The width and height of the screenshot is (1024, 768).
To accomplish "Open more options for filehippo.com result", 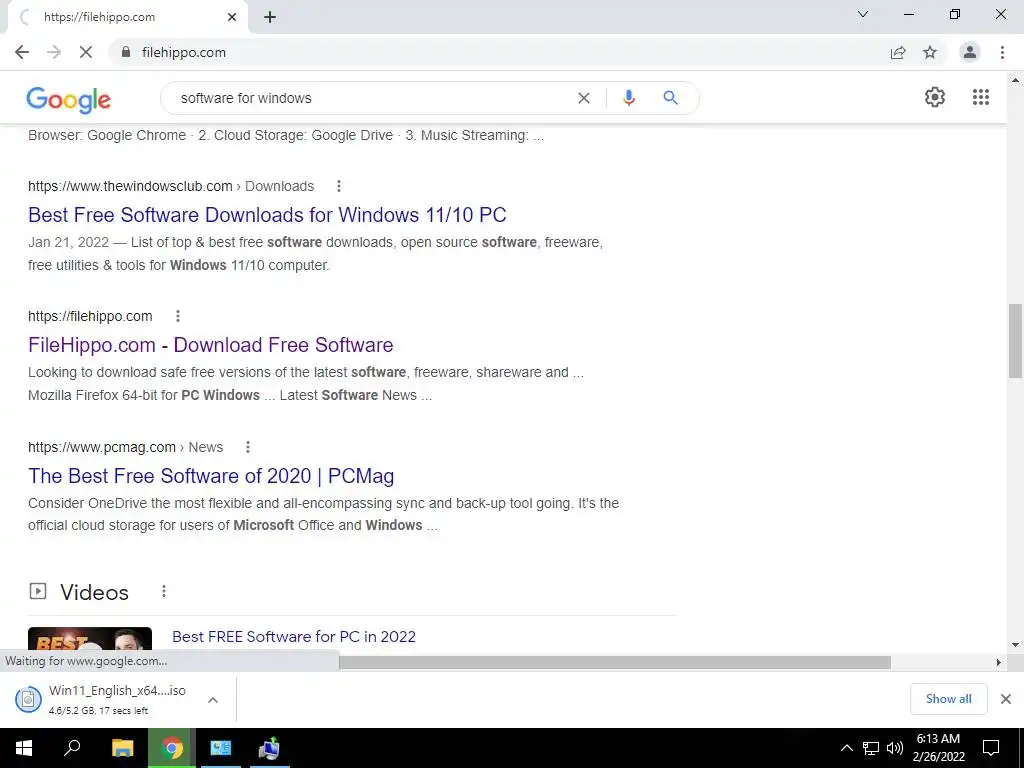I will pos(178,316).
